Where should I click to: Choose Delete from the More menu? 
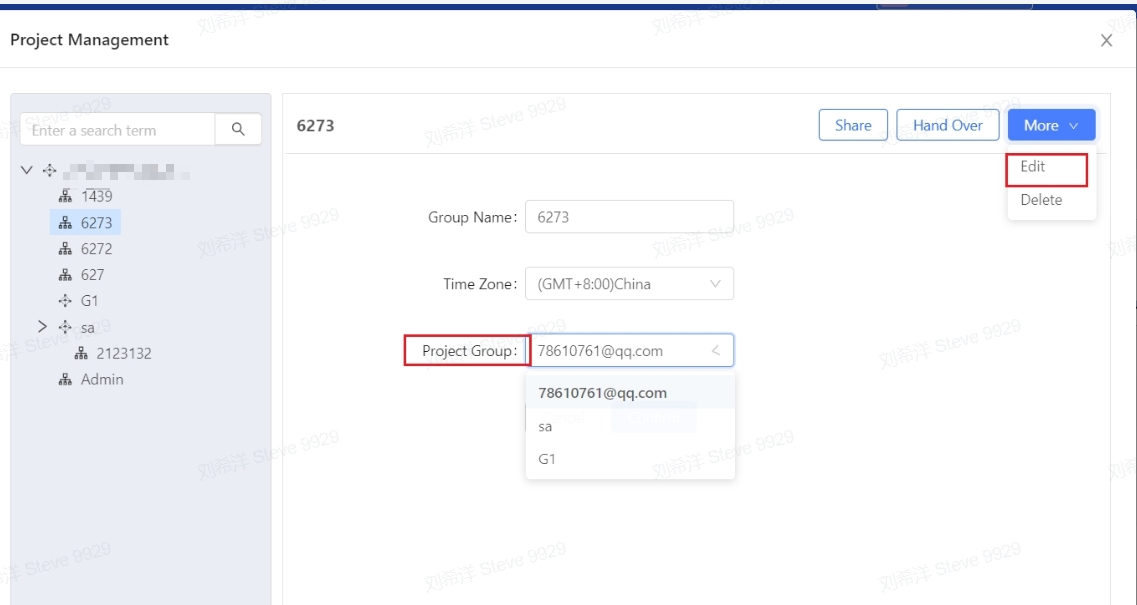[1041, 200]
